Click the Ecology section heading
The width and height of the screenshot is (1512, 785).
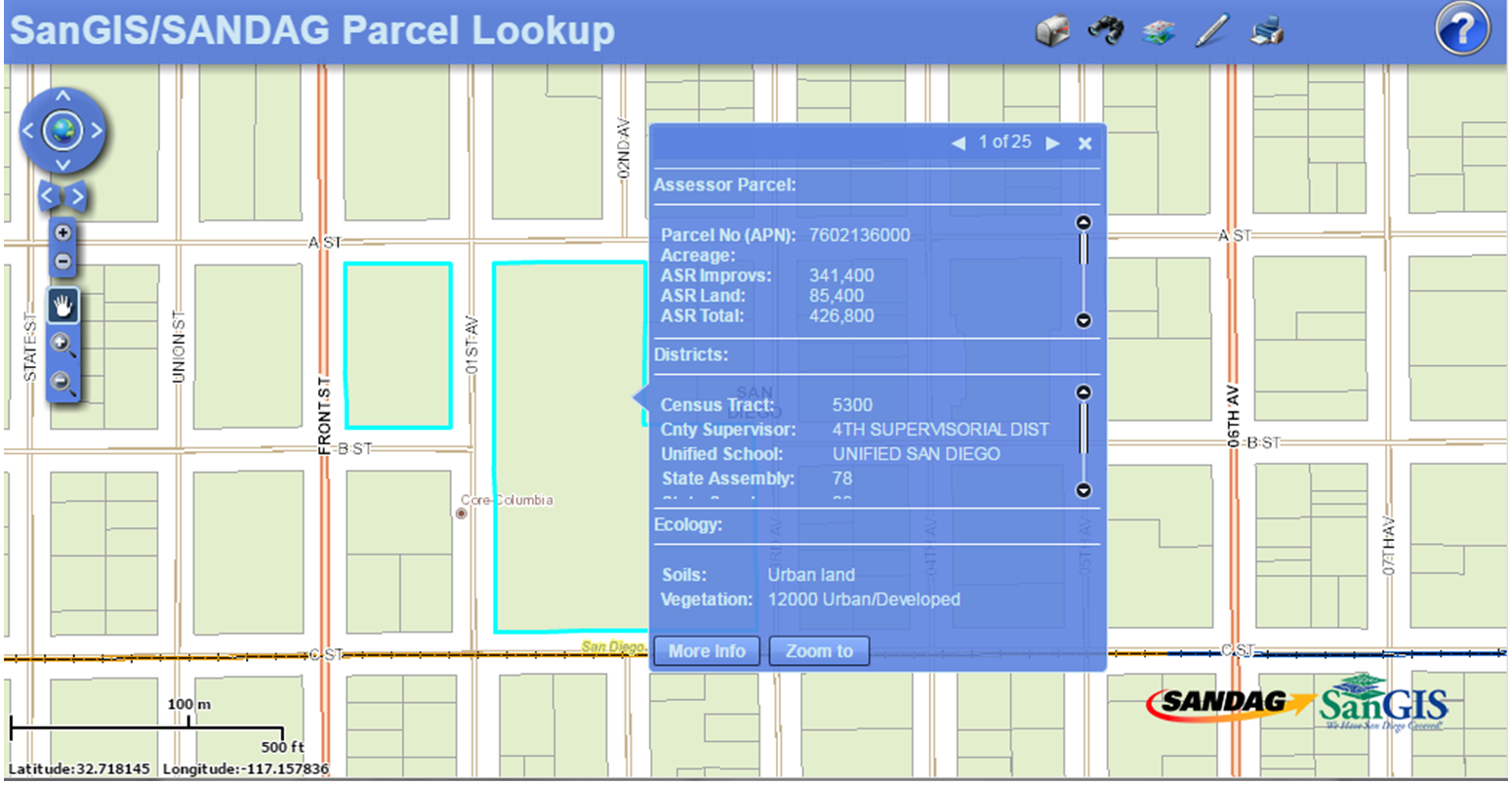[x=688, y=525]
